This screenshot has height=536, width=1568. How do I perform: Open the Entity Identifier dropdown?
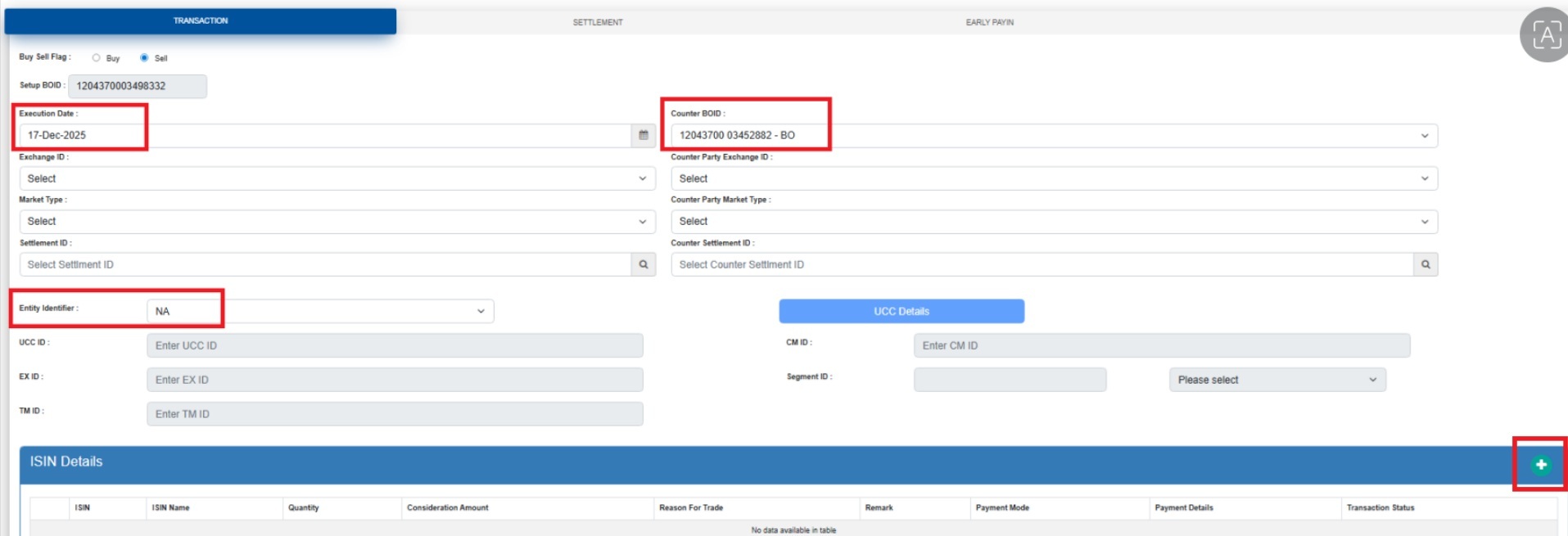[x=320, y=311]
